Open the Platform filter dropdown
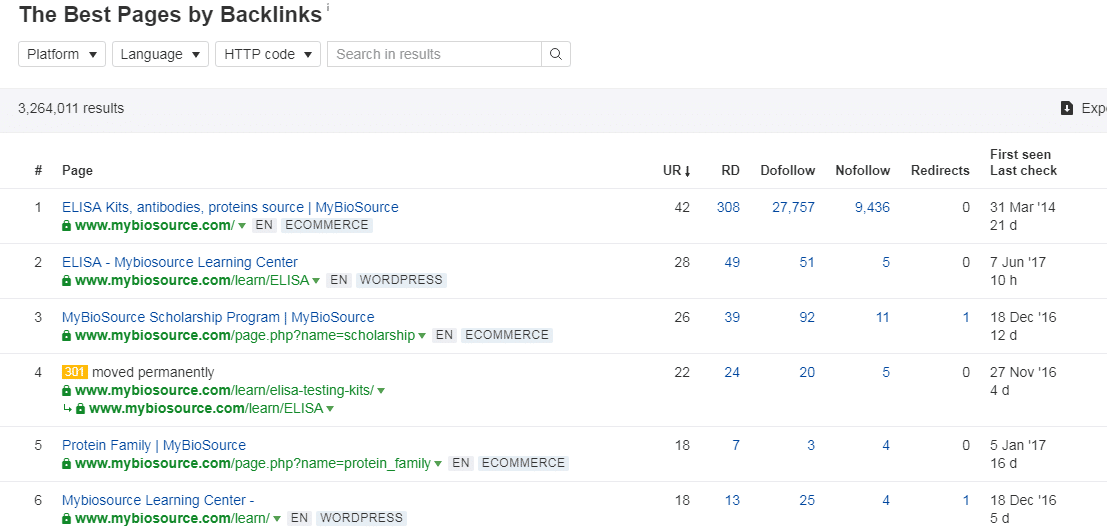This screenshot has width=1107, height=532. click(x=62, y=54)
